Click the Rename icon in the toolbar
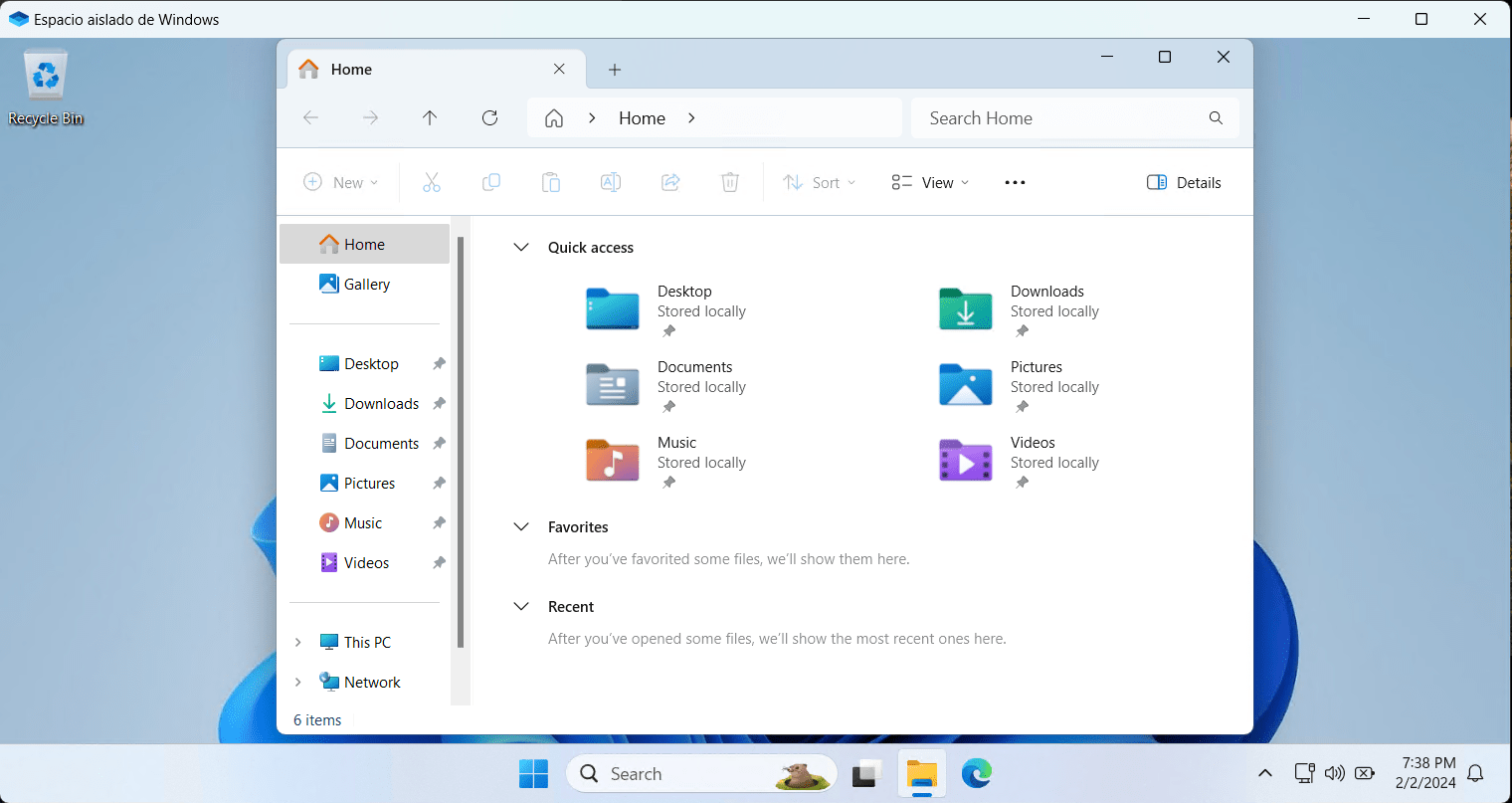This screenshot has width=1512, height=803. tap(610, 182)
